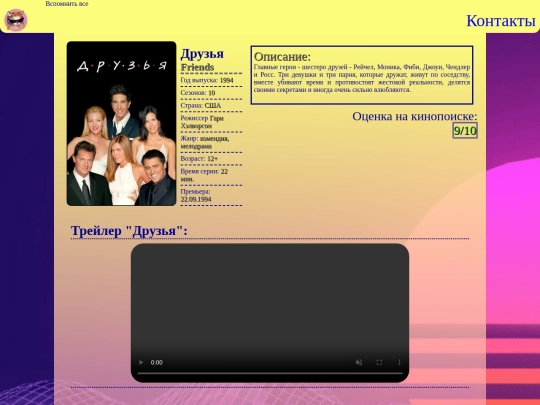Click the 9/10 rating badge
The width and height of the screenshot is (540, 405).
[465, 131]
